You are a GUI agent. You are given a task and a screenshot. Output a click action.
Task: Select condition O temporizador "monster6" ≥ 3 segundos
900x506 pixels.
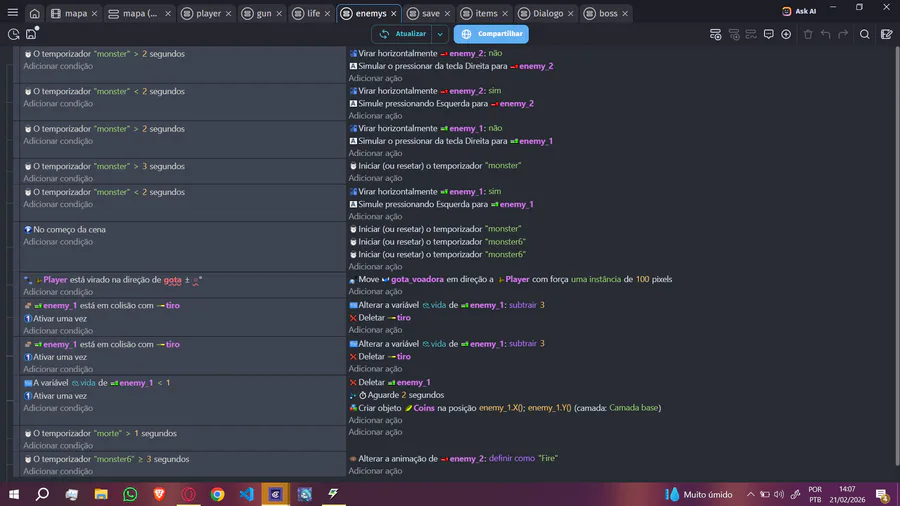(x=107, y=460)
